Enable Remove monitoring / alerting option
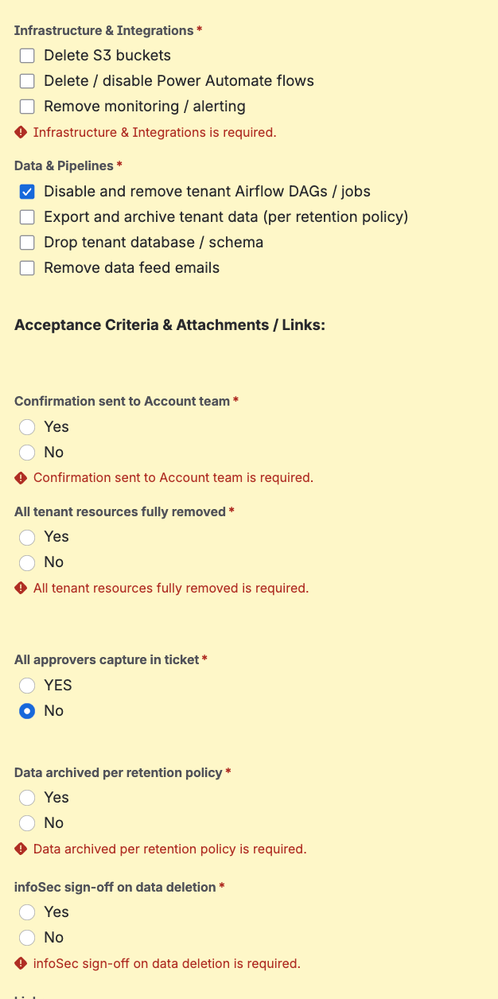Viewport: 498px width, 999px height. point(27,107)
